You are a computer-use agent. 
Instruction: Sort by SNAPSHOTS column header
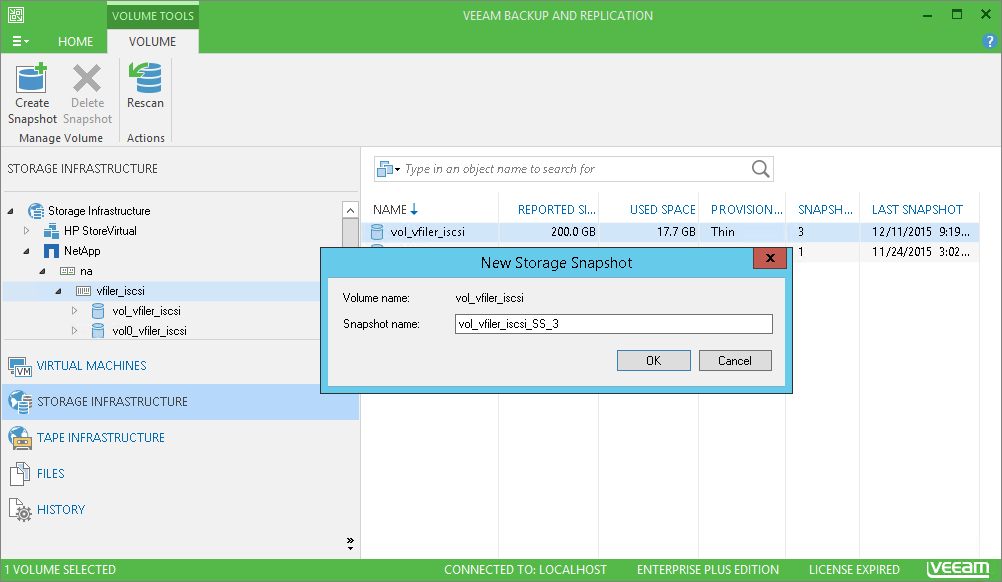(825, 210)
